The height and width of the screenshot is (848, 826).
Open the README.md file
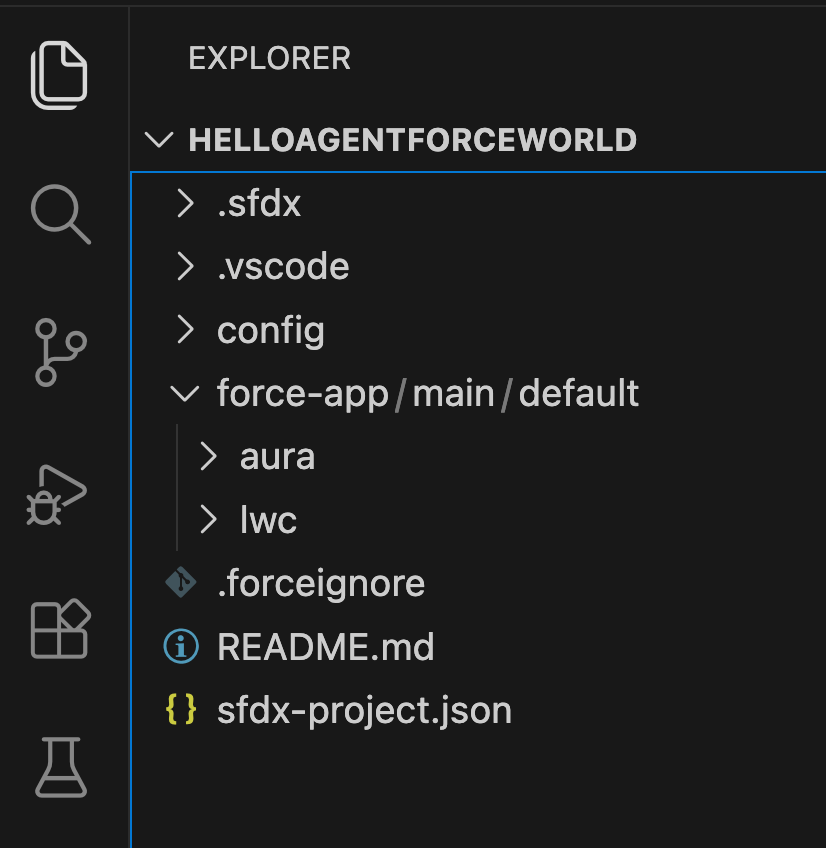(325, 647)
